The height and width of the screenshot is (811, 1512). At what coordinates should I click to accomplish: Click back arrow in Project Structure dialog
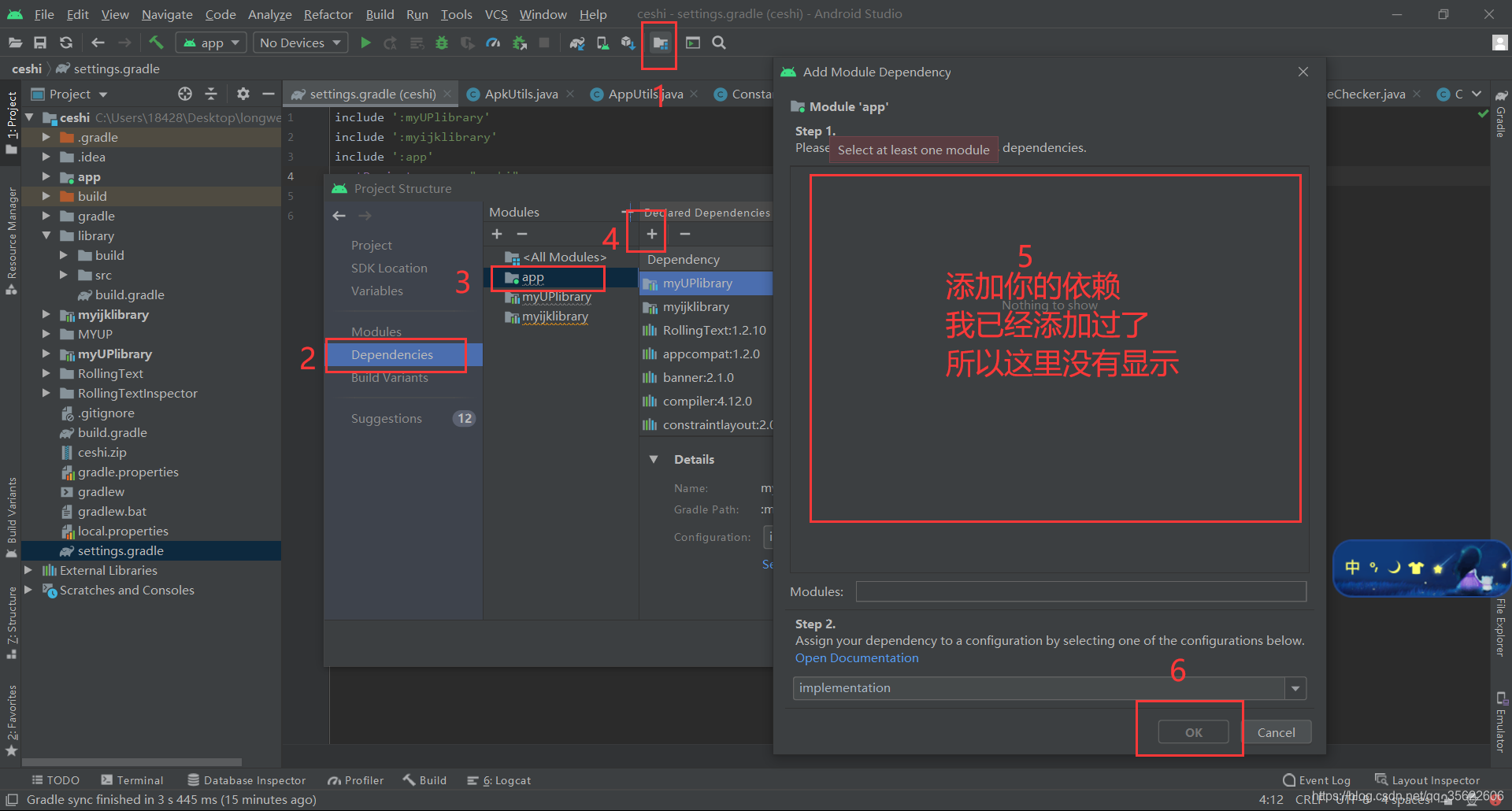[339, 216]
